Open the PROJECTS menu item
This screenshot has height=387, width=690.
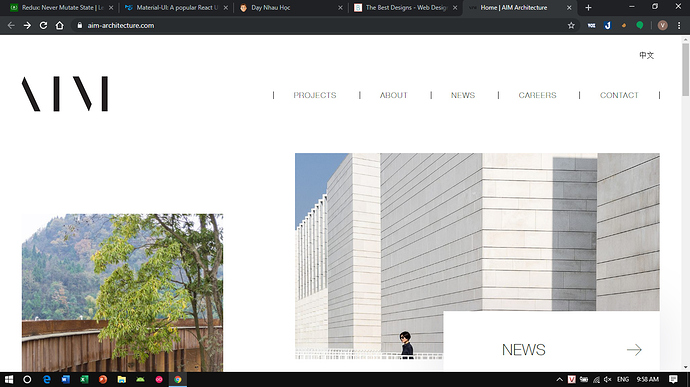coord(315,95)
